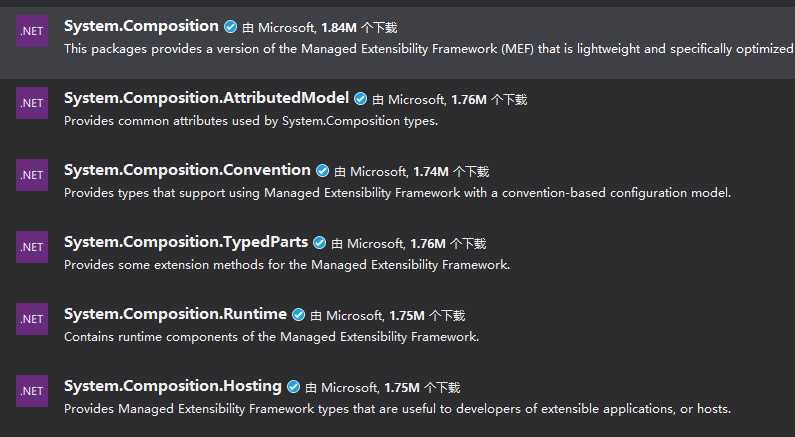This screenshot has width=795, height=437.
Task: Click verified badge beside System.Composition.Hosting
Action: point(294,387)
